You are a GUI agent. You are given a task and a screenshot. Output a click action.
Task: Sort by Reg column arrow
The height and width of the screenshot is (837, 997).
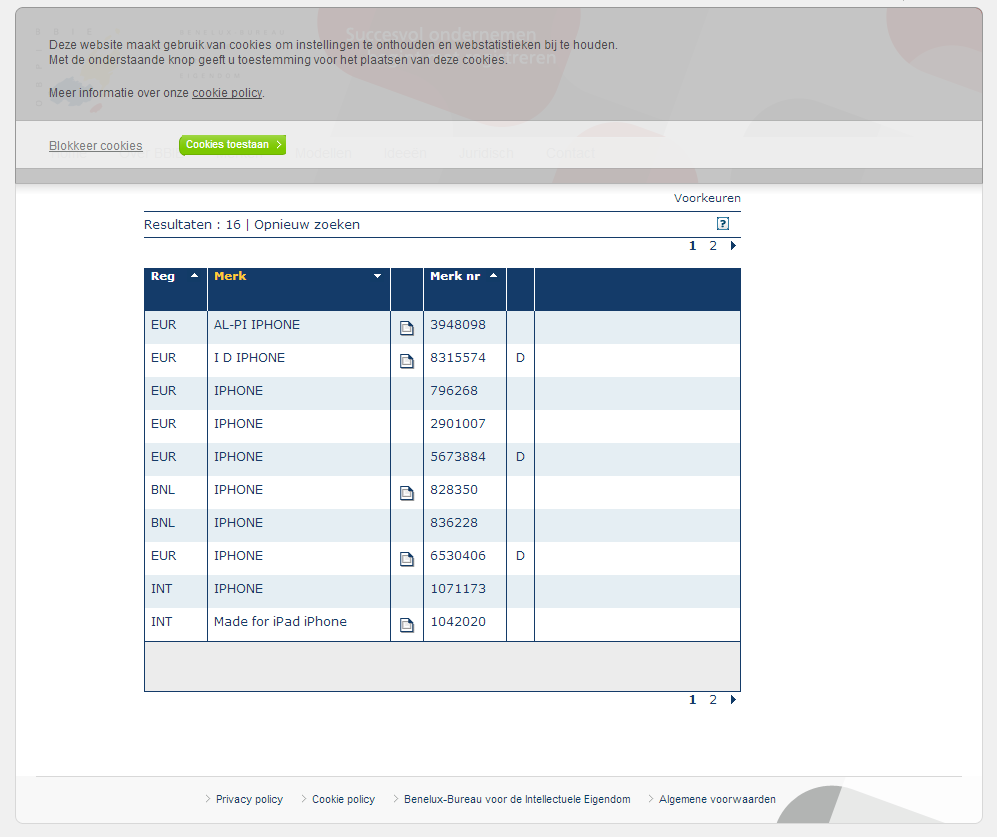(x=195, y=275)
